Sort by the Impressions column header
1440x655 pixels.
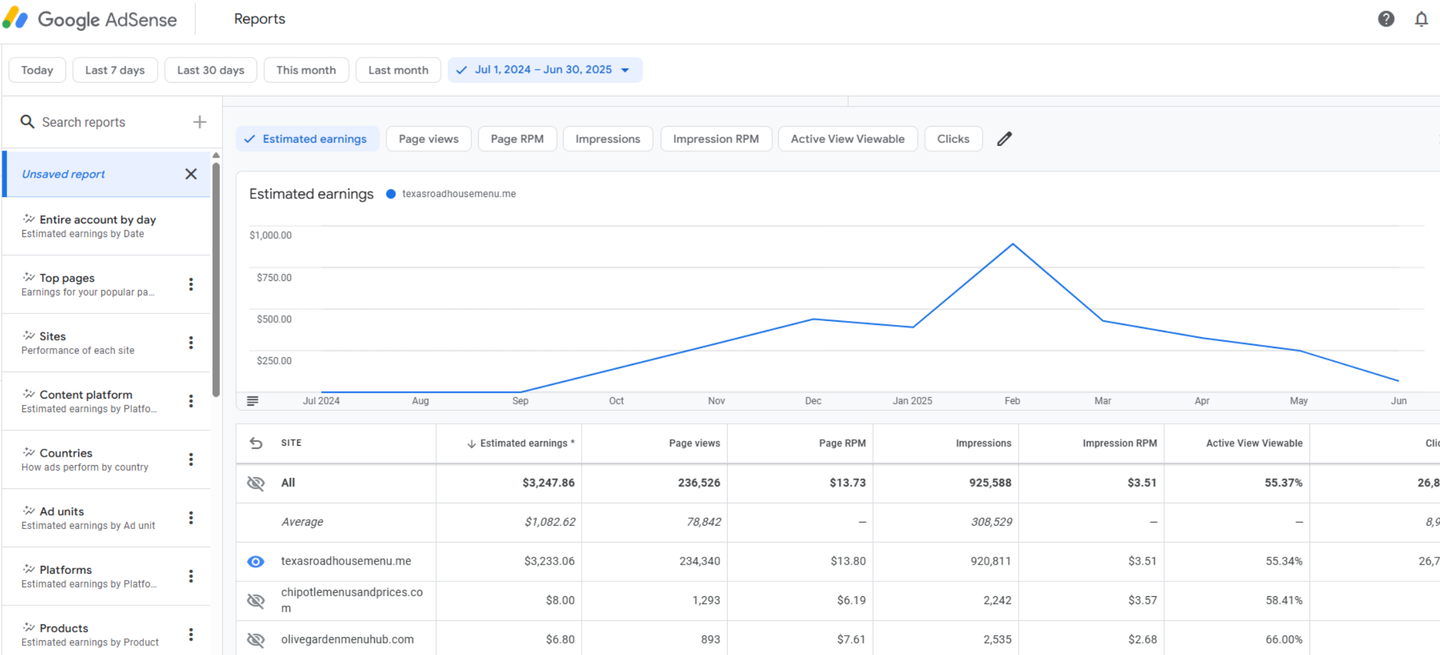click(983, 443)
